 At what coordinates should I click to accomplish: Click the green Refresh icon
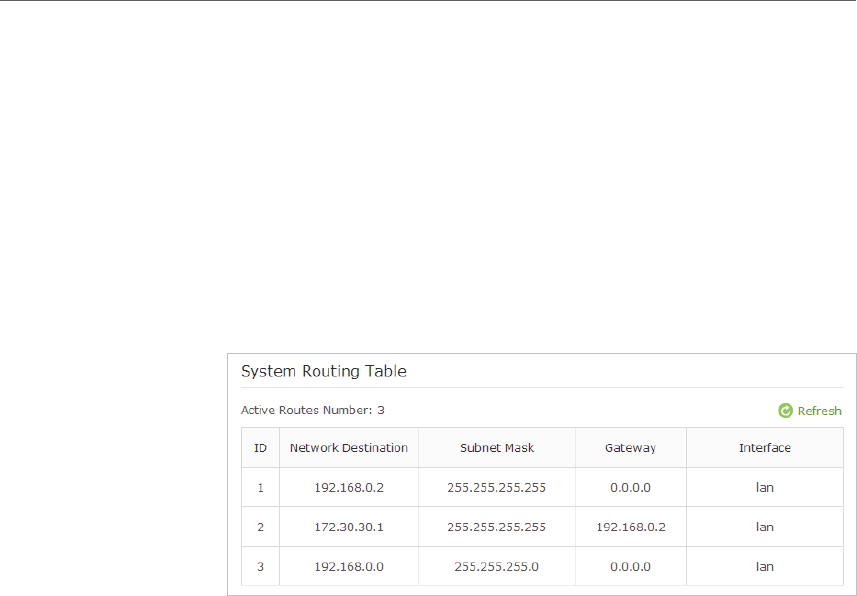(x=785, y=411)
